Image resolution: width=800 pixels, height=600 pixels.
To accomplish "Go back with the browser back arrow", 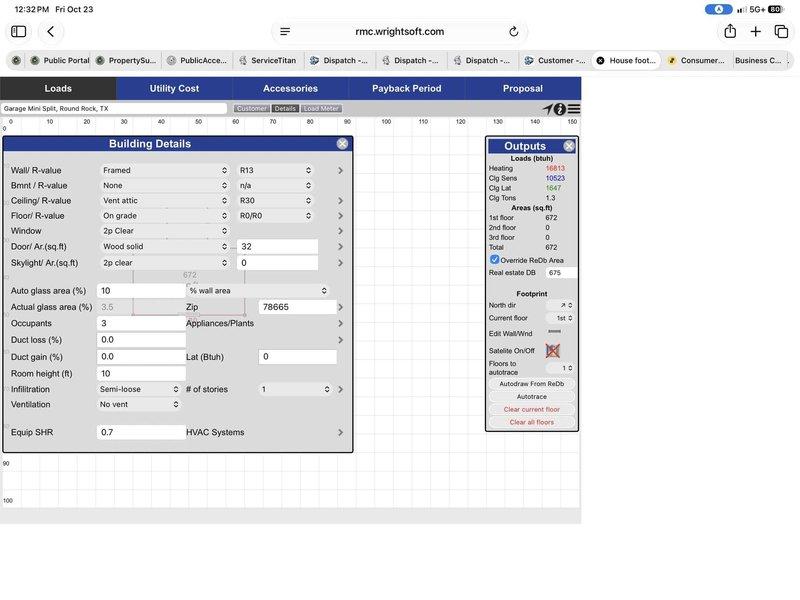I will point(51,32).
